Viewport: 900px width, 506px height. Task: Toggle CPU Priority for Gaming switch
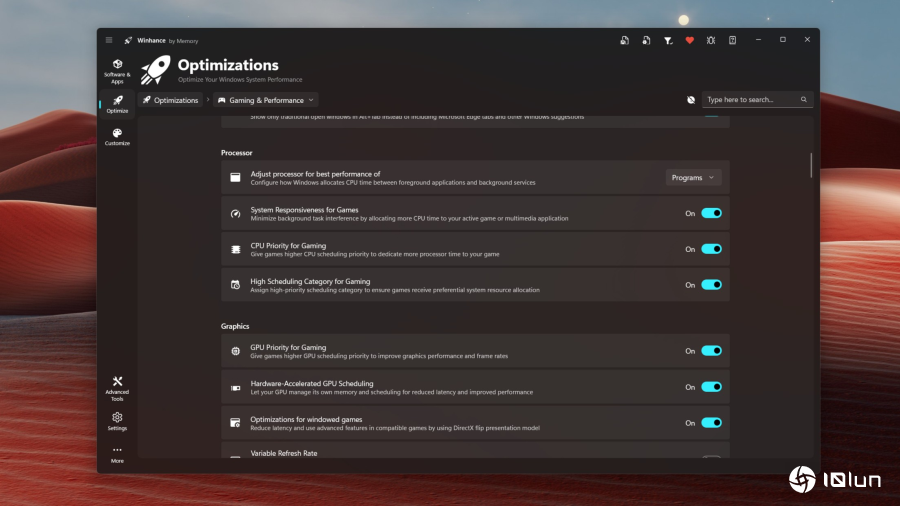tap(711, 249)
